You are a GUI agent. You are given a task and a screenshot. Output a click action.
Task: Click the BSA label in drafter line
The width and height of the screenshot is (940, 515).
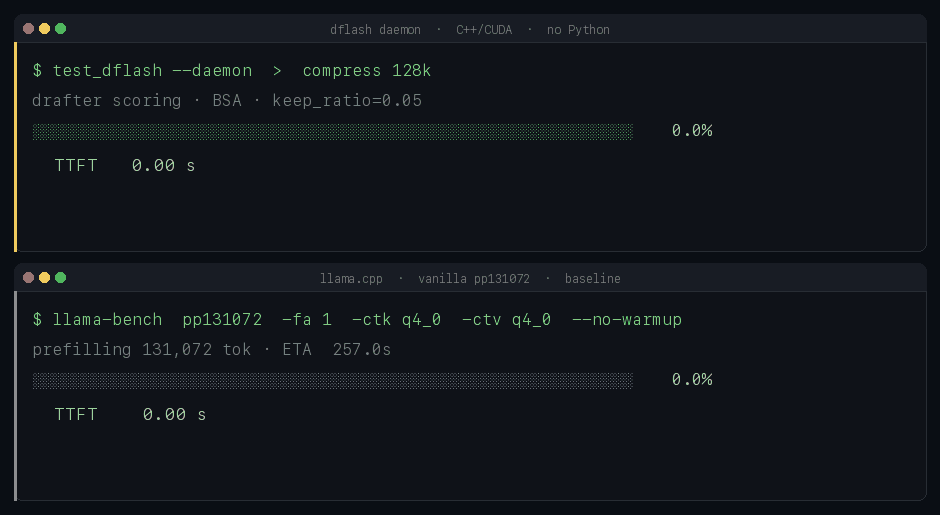227,100
